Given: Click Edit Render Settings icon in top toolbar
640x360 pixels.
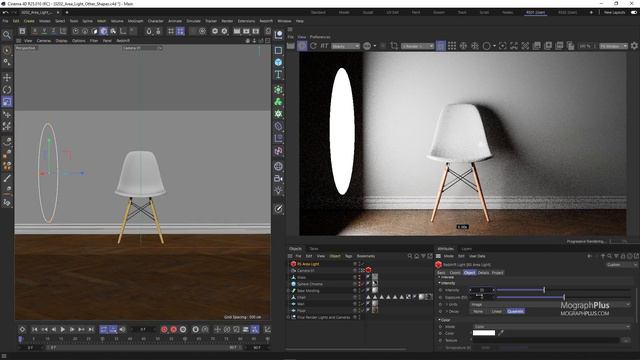Looking at the screenshot, I should click(x=256, y=31).
